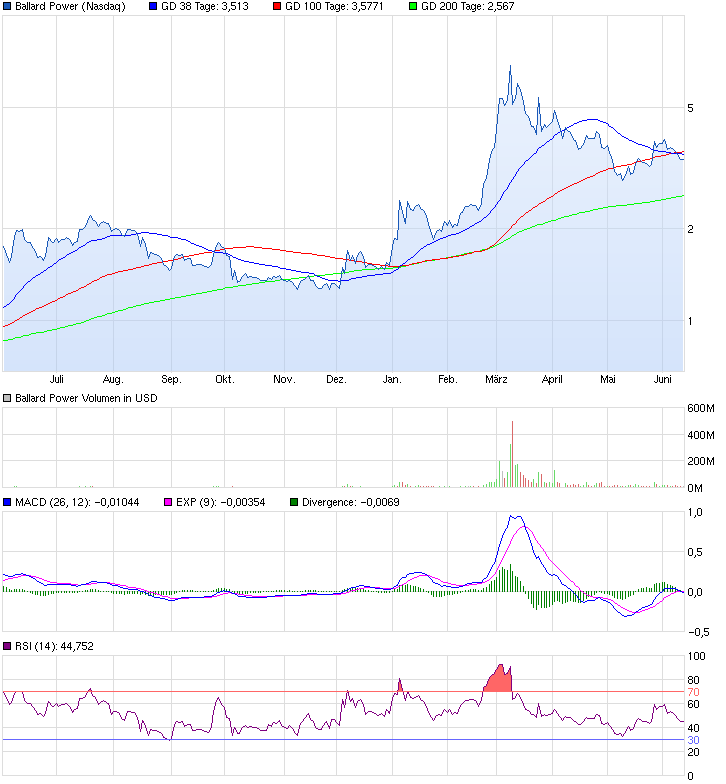Viewport: 726px width, 784px height.
Task: Click the MACD axis value '-0,5'
Action: [x=698, y=632]
